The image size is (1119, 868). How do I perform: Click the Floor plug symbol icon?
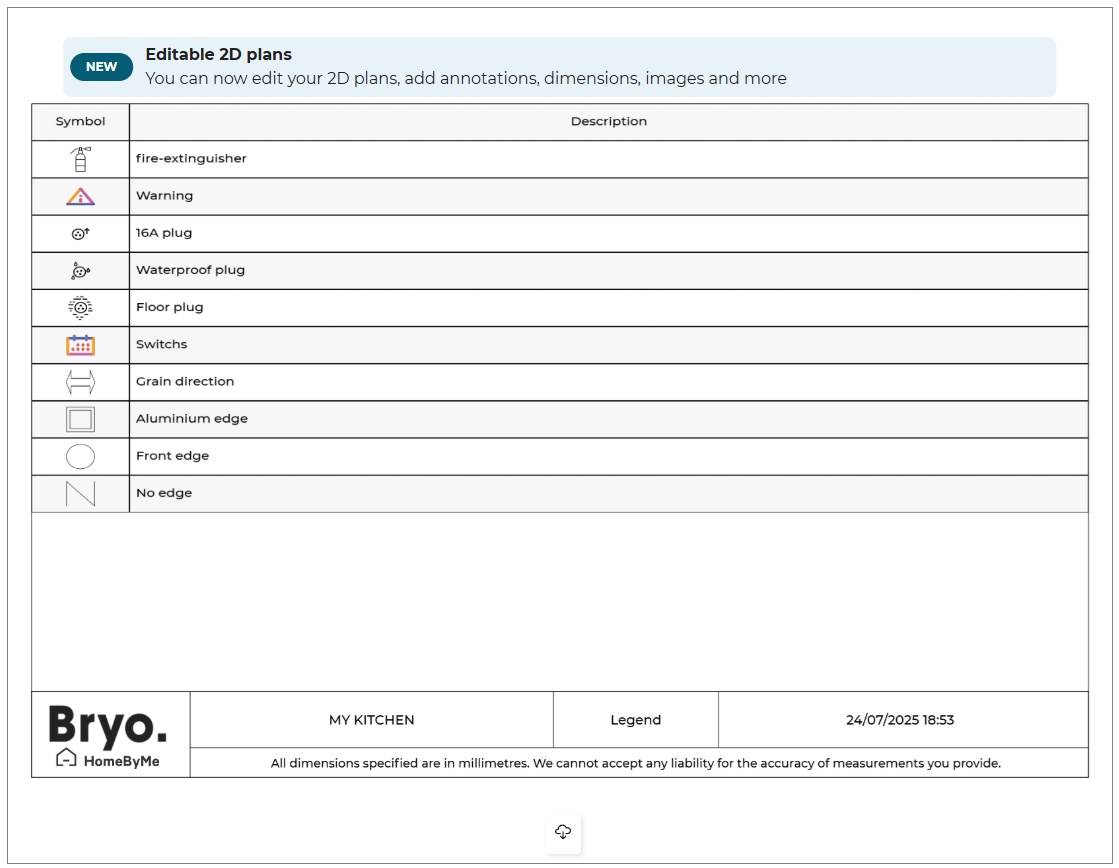point(80,308)
